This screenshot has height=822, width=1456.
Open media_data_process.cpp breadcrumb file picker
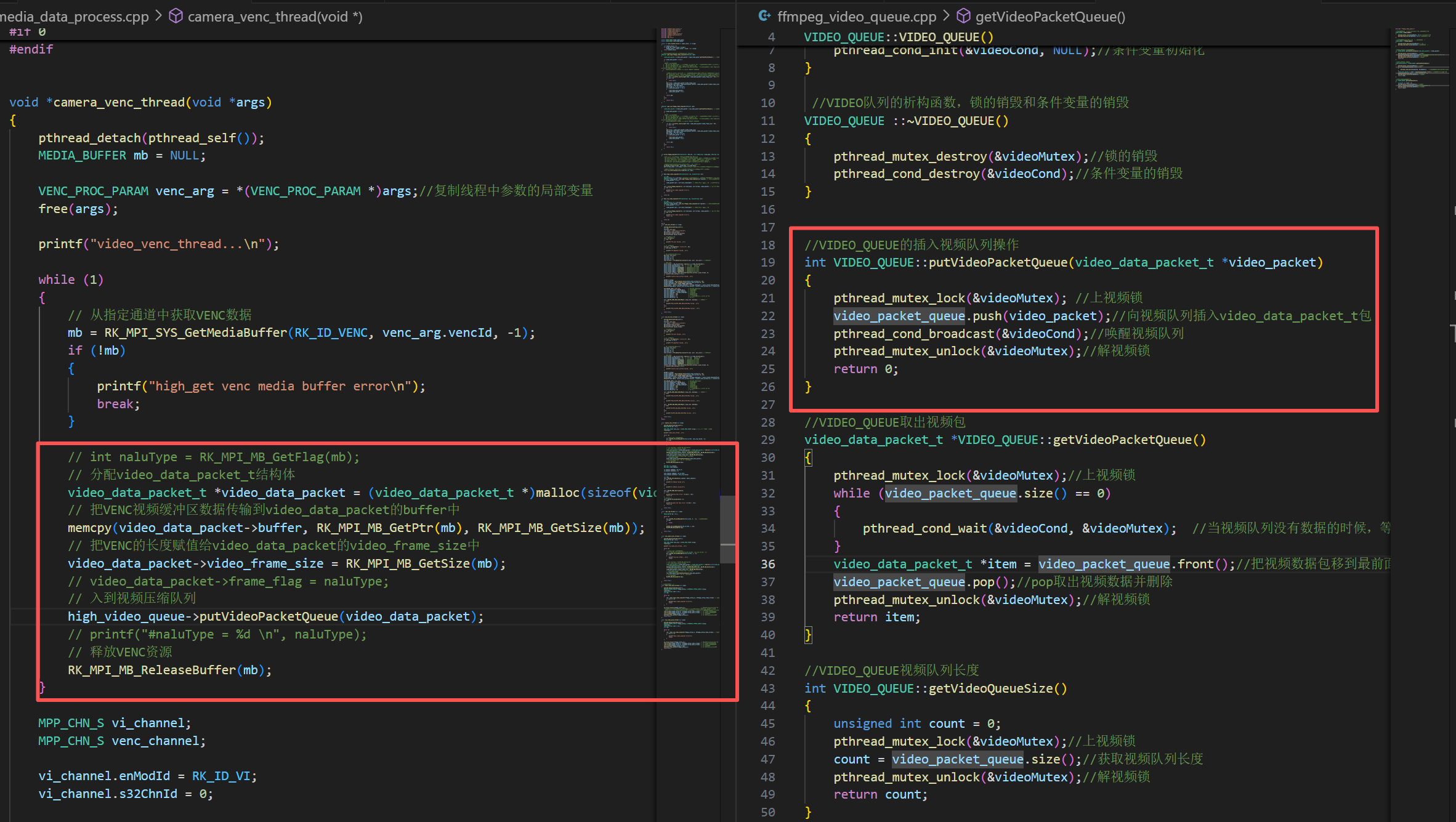click(74, 17)
